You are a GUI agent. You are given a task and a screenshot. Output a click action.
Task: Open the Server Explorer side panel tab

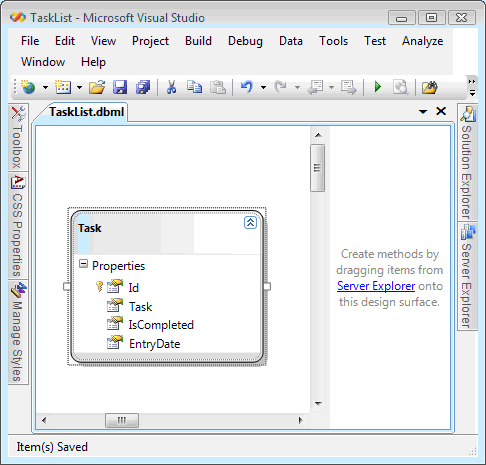[467, 276]
